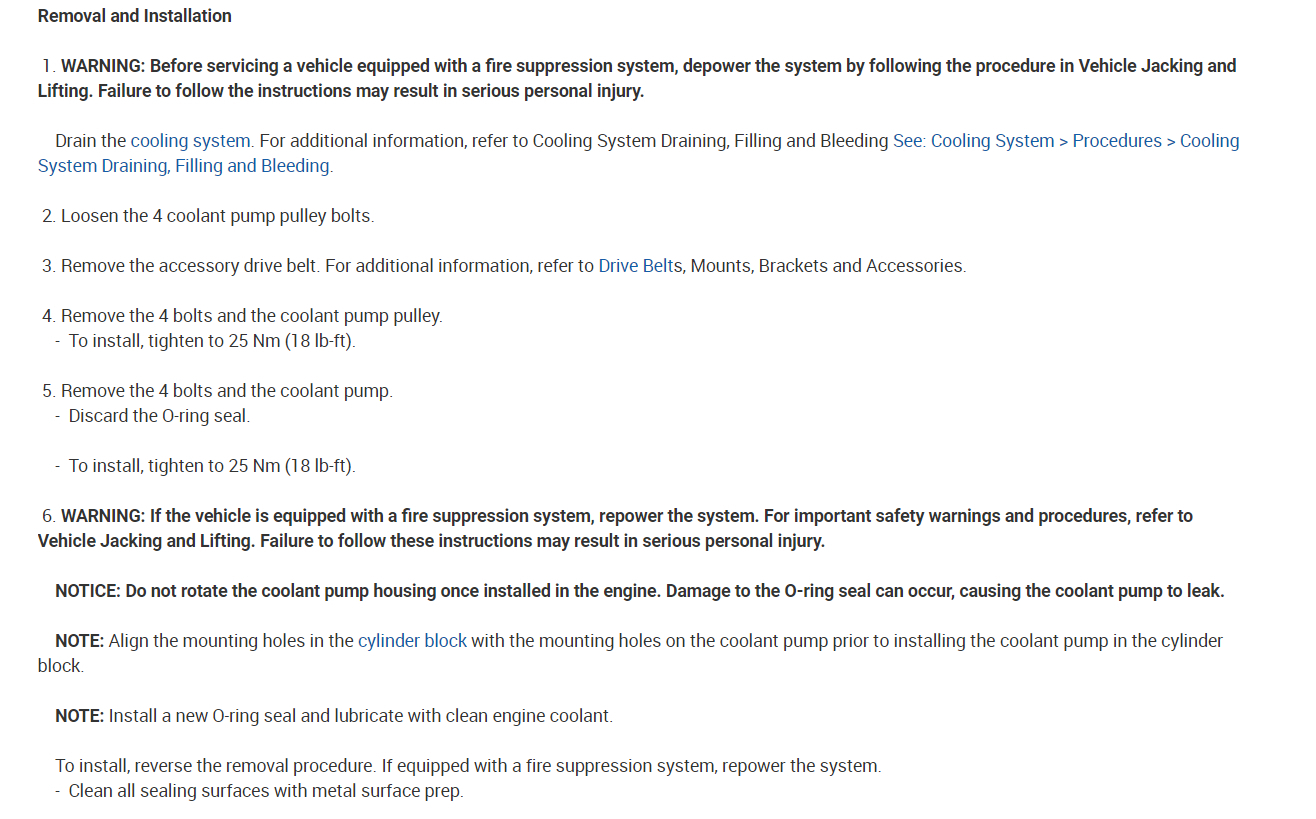
Task: Open the "Drive Belts" link
Action: click(640, 266)
